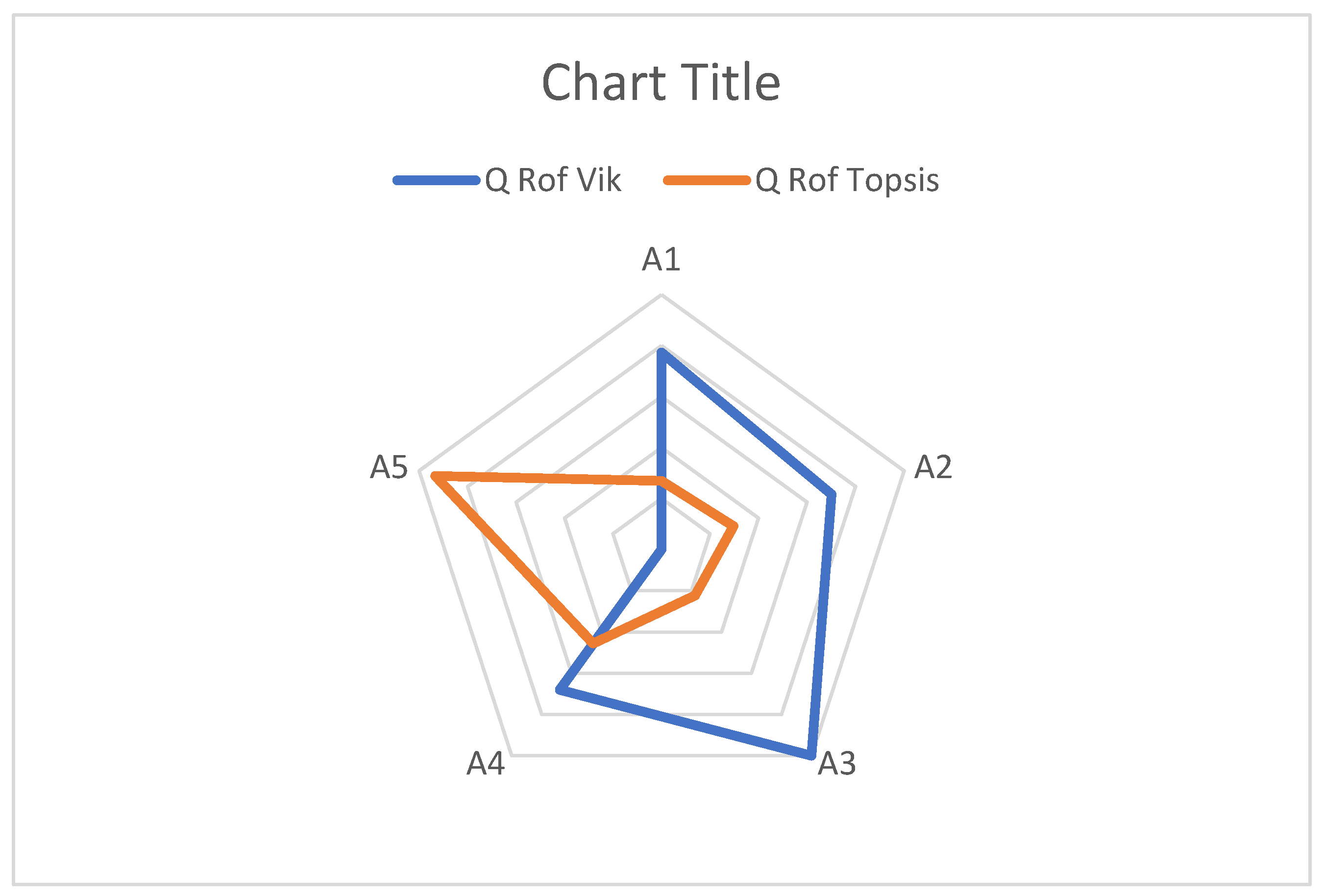Click the A3 axis label

pos(837,763)
